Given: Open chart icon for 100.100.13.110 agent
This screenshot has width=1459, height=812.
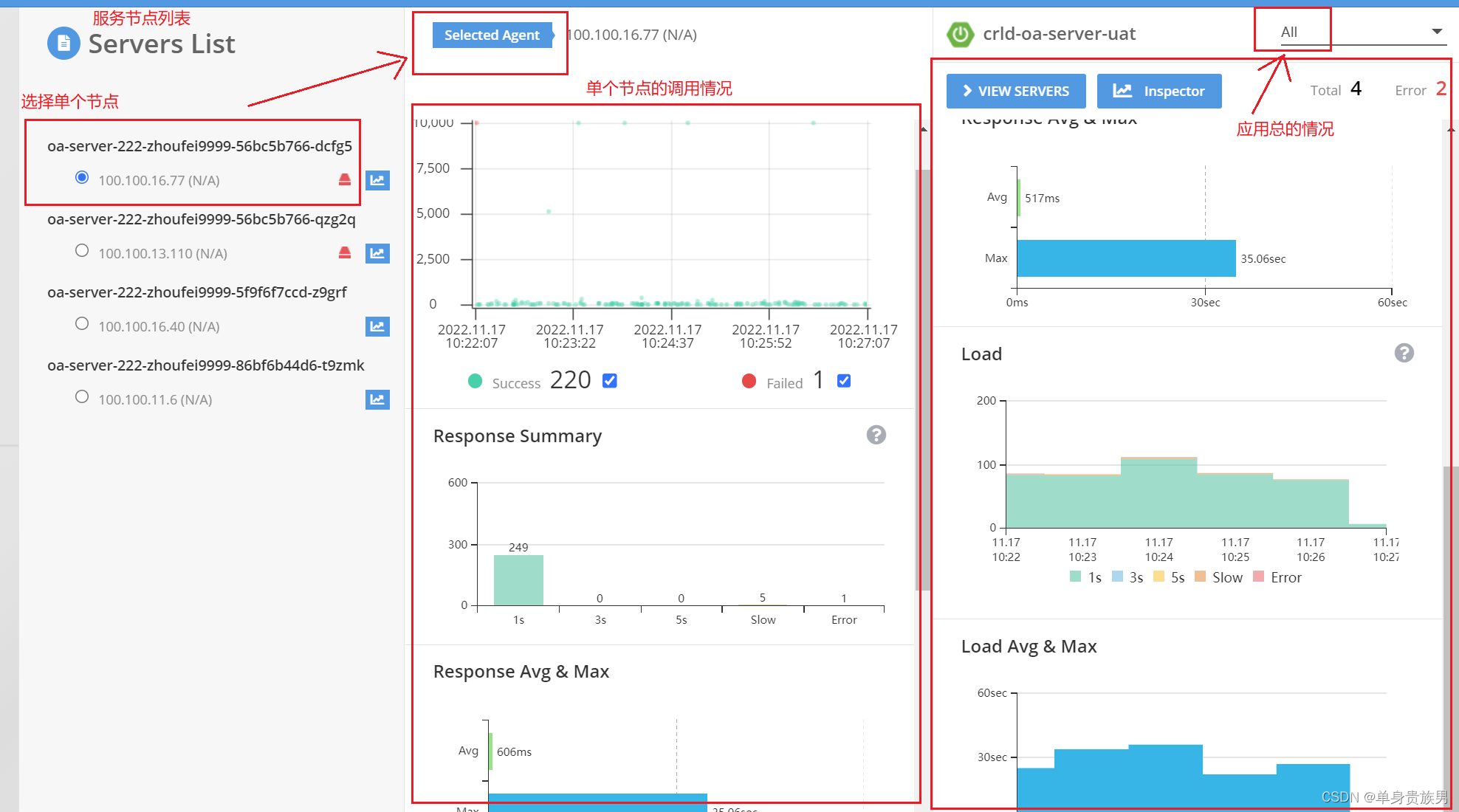Looking at the screenshot, I should point(377,253).
